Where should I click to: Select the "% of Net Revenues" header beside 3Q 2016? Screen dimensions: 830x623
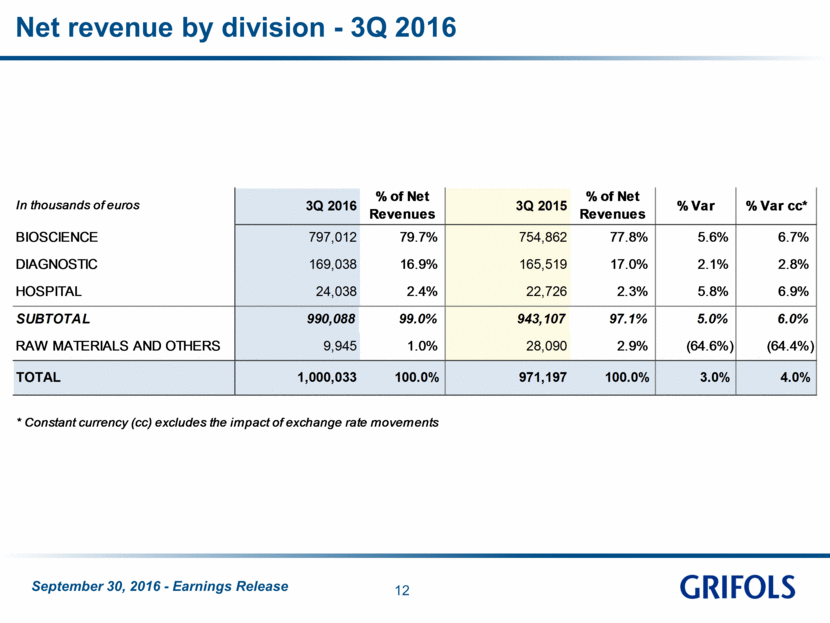[x=402, y=205]
